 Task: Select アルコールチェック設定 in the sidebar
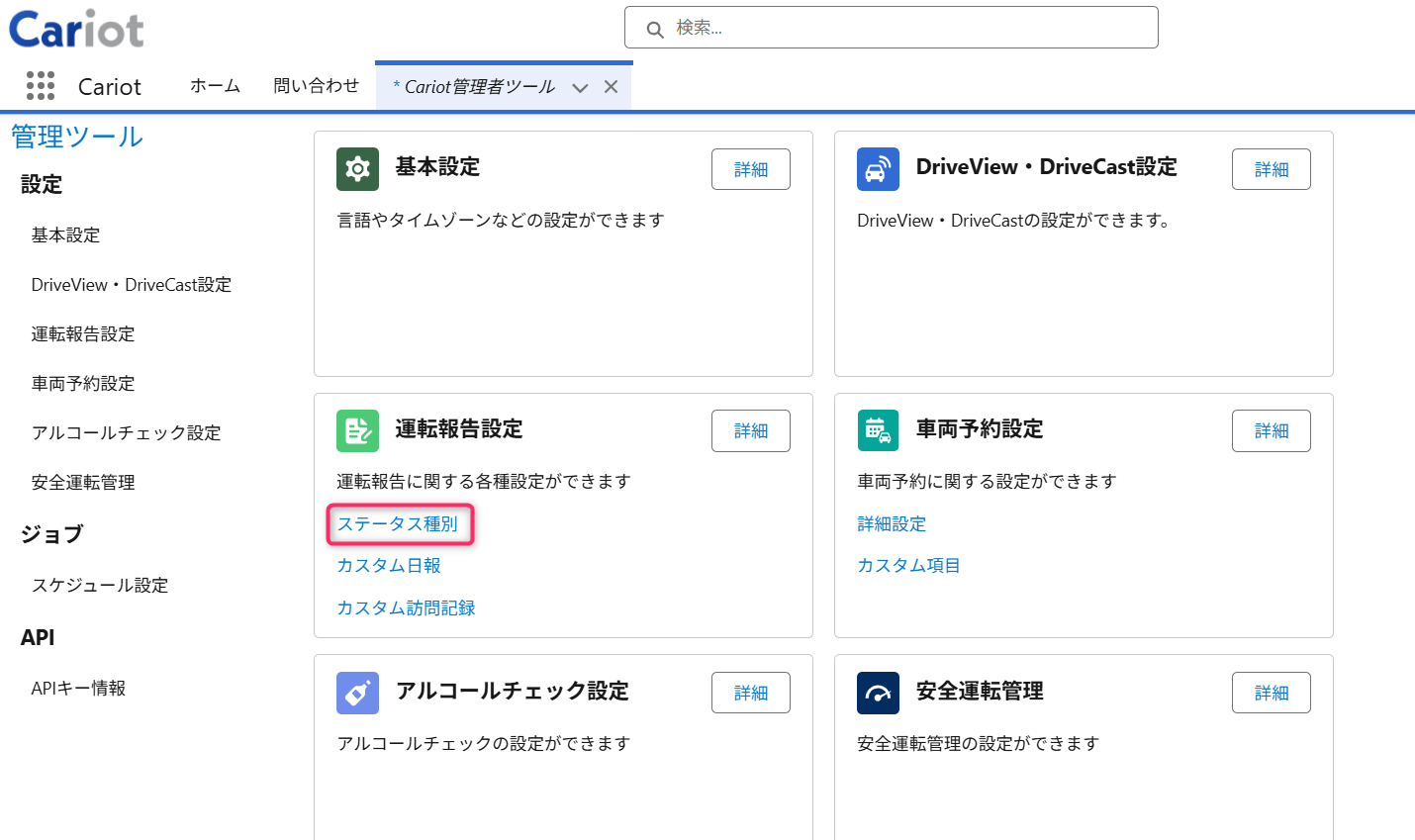pyautogui.click(x=126, y=432)
